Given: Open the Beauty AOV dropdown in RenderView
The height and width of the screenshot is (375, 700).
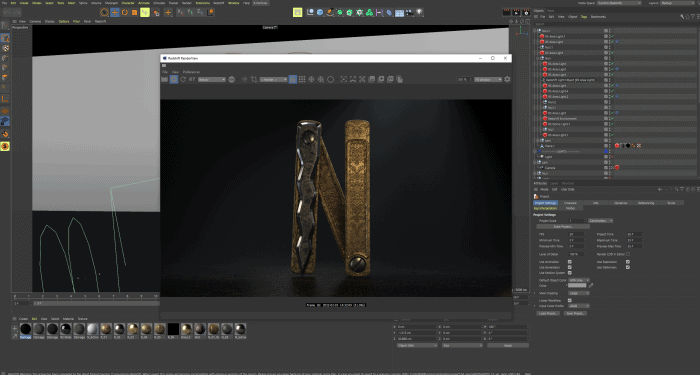Looking at the screenshot, I should pyautogui.click(x=212, y=79).
